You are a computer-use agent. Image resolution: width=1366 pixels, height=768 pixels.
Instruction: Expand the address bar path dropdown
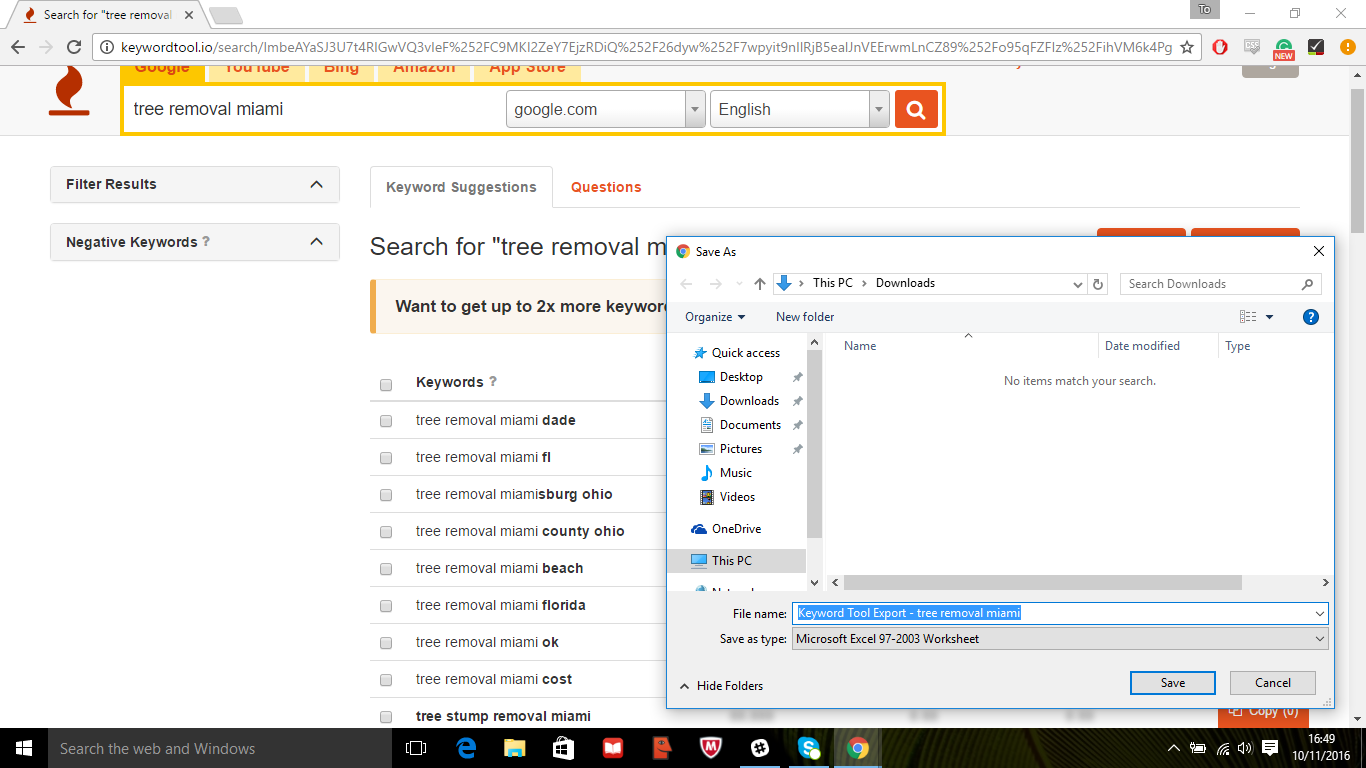(x=1077, y=284)
